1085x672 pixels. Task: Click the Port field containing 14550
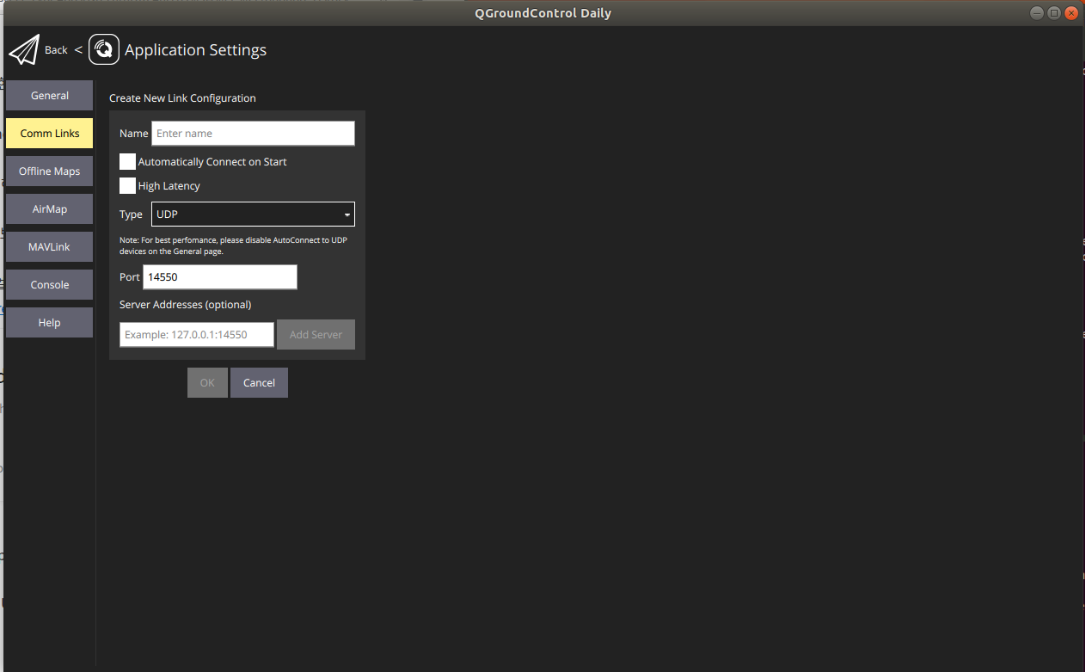point(220,277)
